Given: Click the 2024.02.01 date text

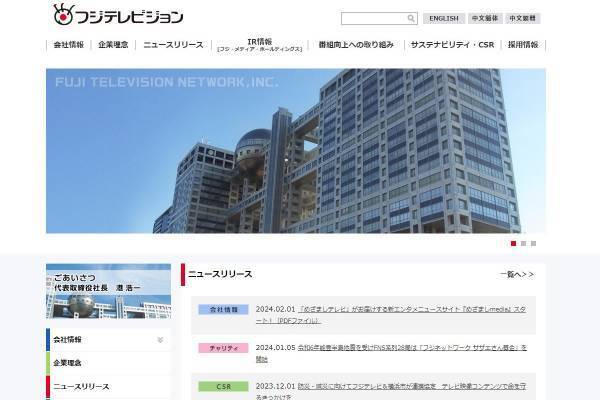Looking at the screenshot, I should [x=276, y=309].
